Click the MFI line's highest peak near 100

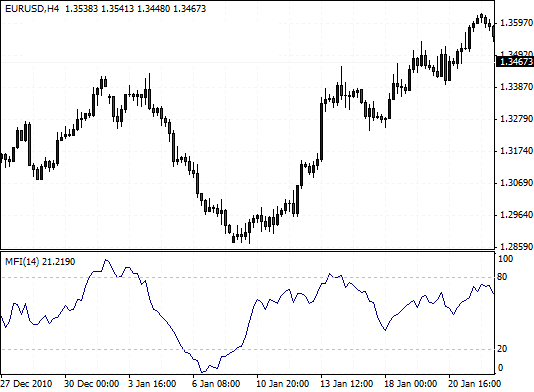click(106, 261)
